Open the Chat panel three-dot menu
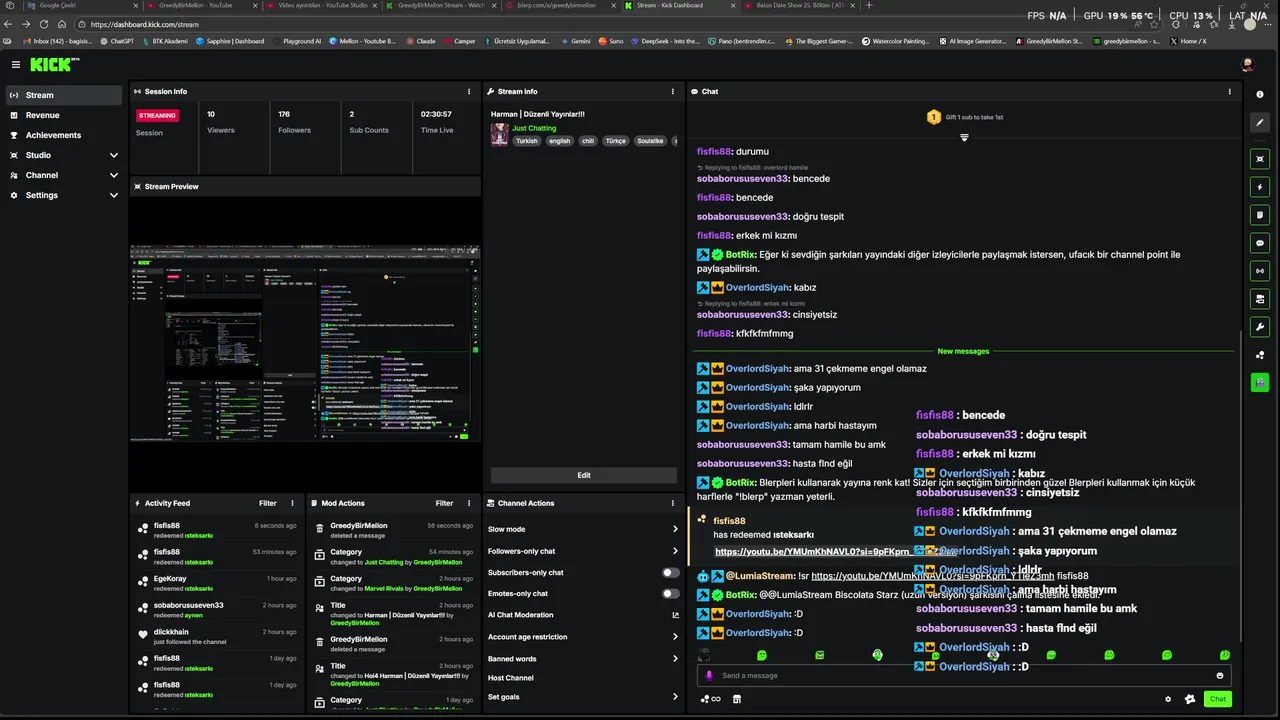Image resolution: width=1280 pixels, height=720 pixels. pyautogui.click(x=1230, y=91)
